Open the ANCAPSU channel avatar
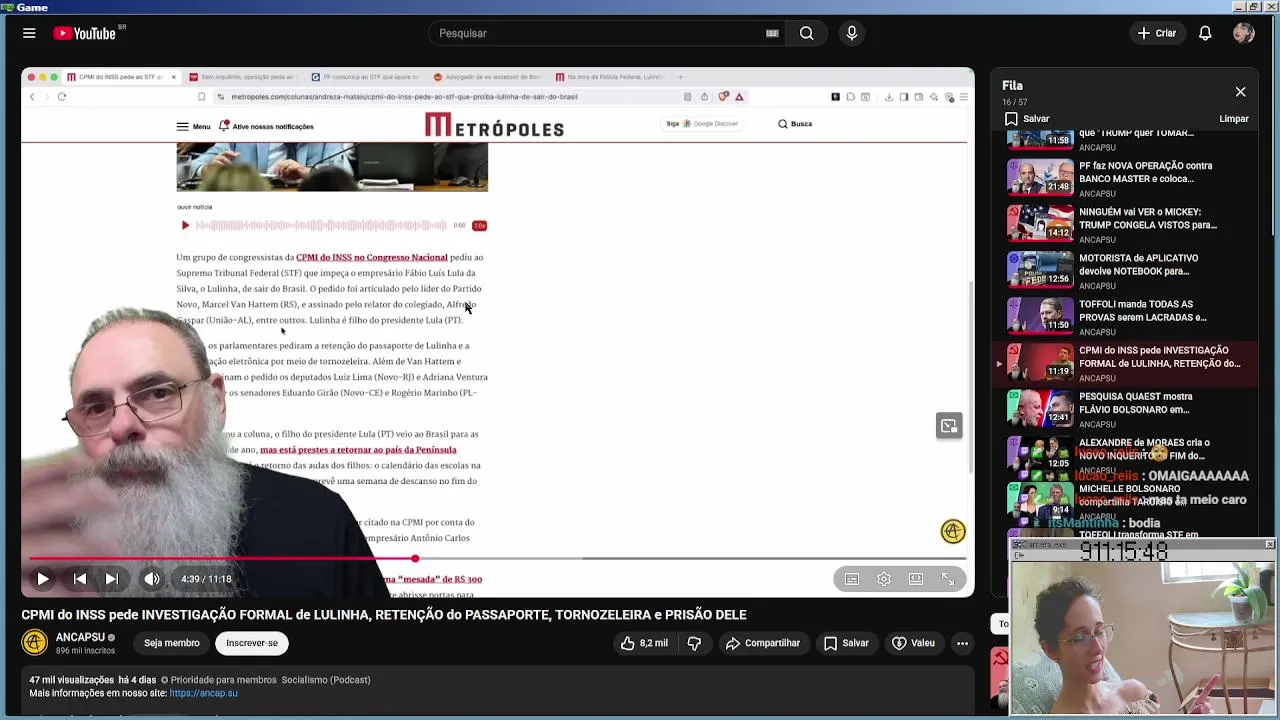 click(x=35, y=643)
